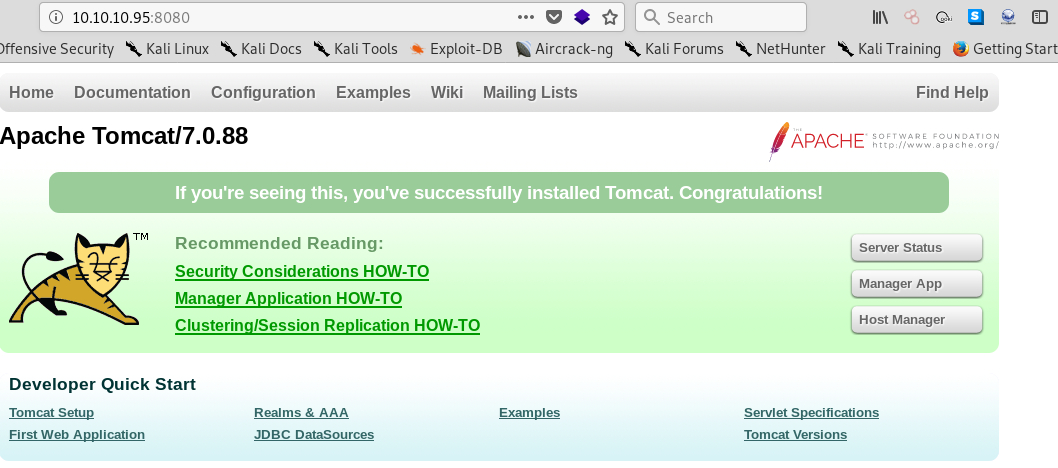Open the Kali Training bookmark
The width and height of the screenshot is (1058, 468).
point(889,49)
